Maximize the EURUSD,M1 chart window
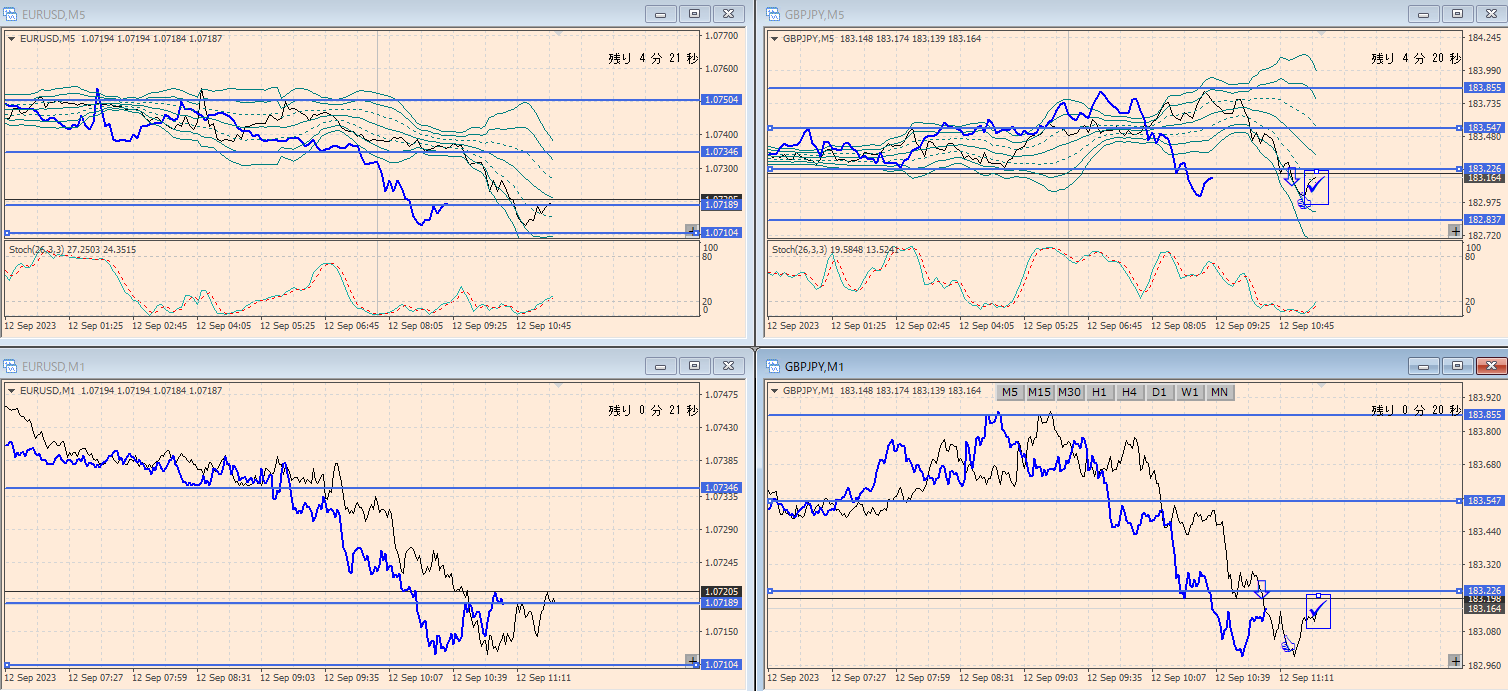1508x691 pixels. click(695, 366)
